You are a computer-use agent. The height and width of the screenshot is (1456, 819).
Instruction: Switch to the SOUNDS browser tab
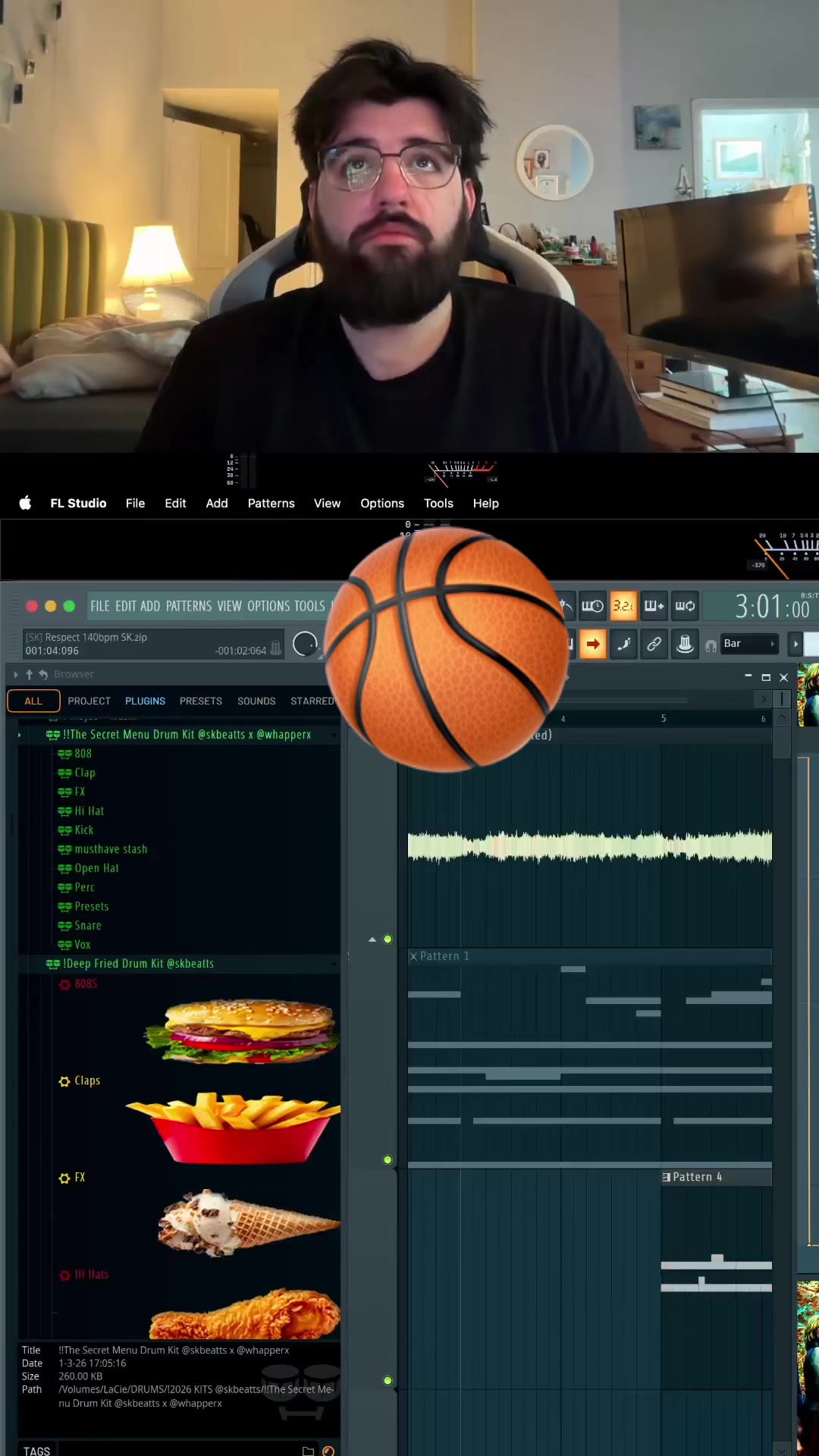point(256,701)
